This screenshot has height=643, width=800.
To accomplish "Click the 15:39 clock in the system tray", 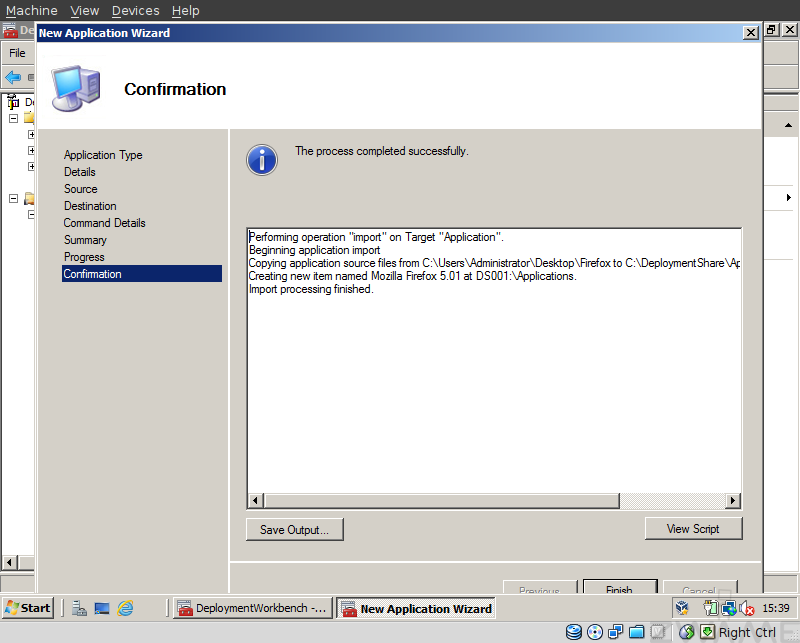I will (776, 608).
